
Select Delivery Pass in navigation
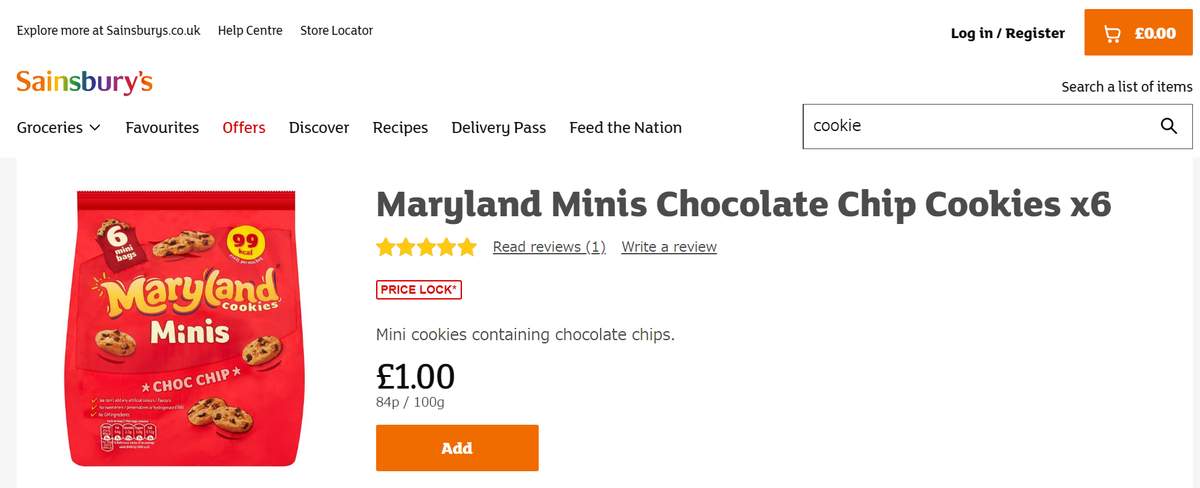click(498, 128)
